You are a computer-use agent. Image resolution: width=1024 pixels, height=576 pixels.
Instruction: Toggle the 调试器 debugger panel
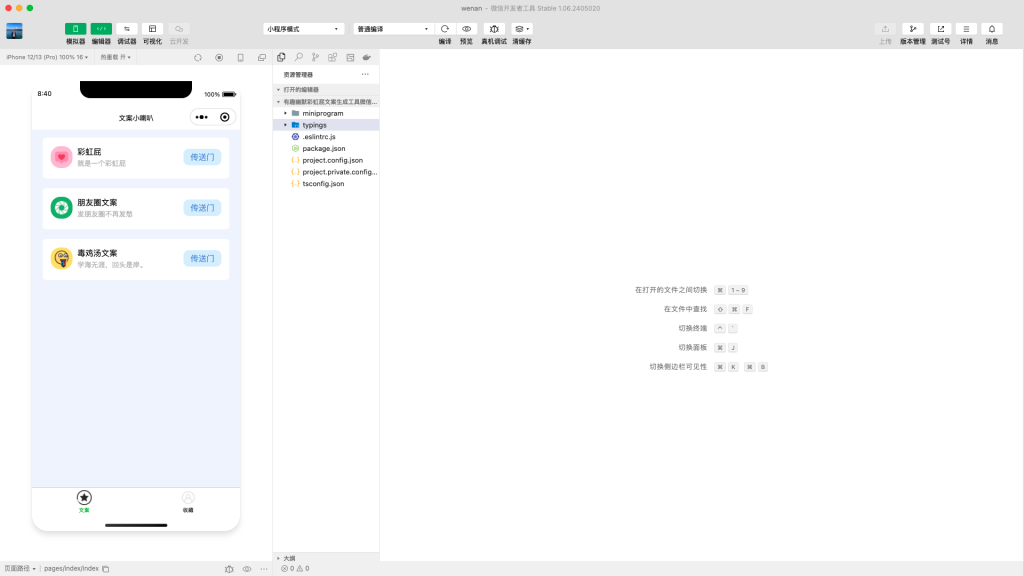(x=127, y=29)
